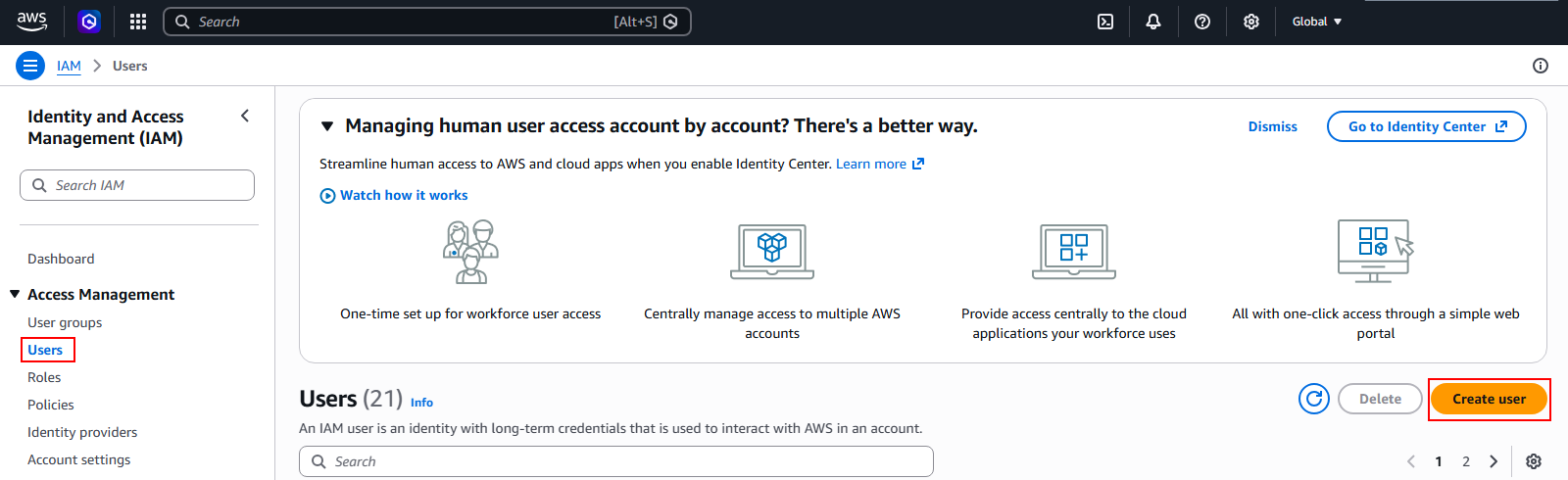Go to previous page of users

point(1411,461)
